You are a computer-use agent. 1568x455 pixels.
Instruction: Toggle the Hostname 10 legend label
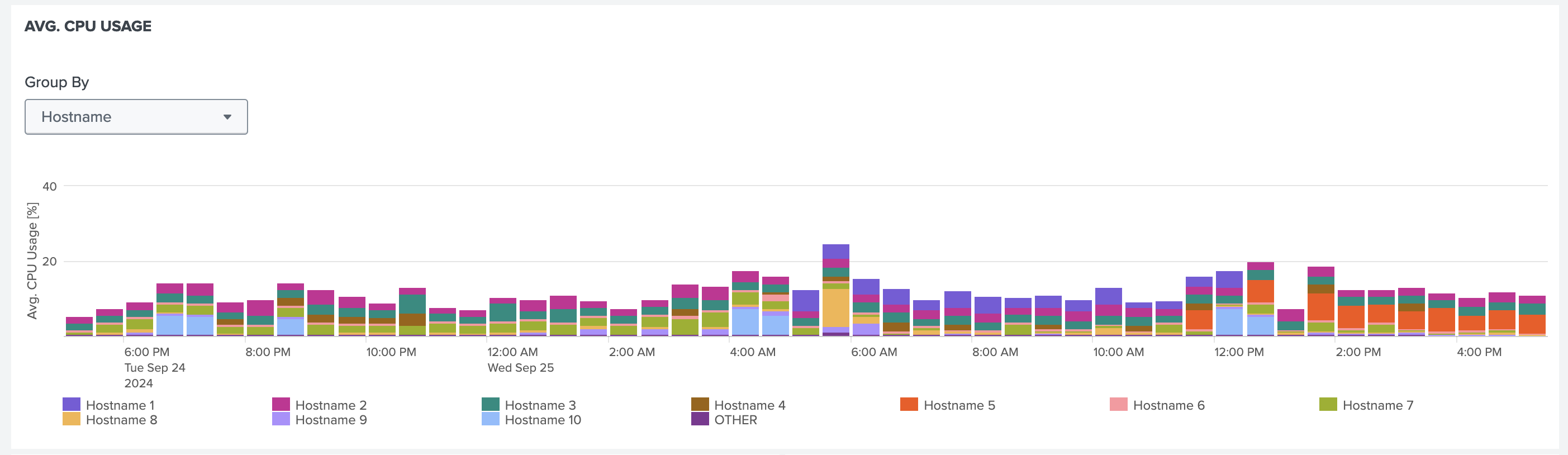(543, 420)
